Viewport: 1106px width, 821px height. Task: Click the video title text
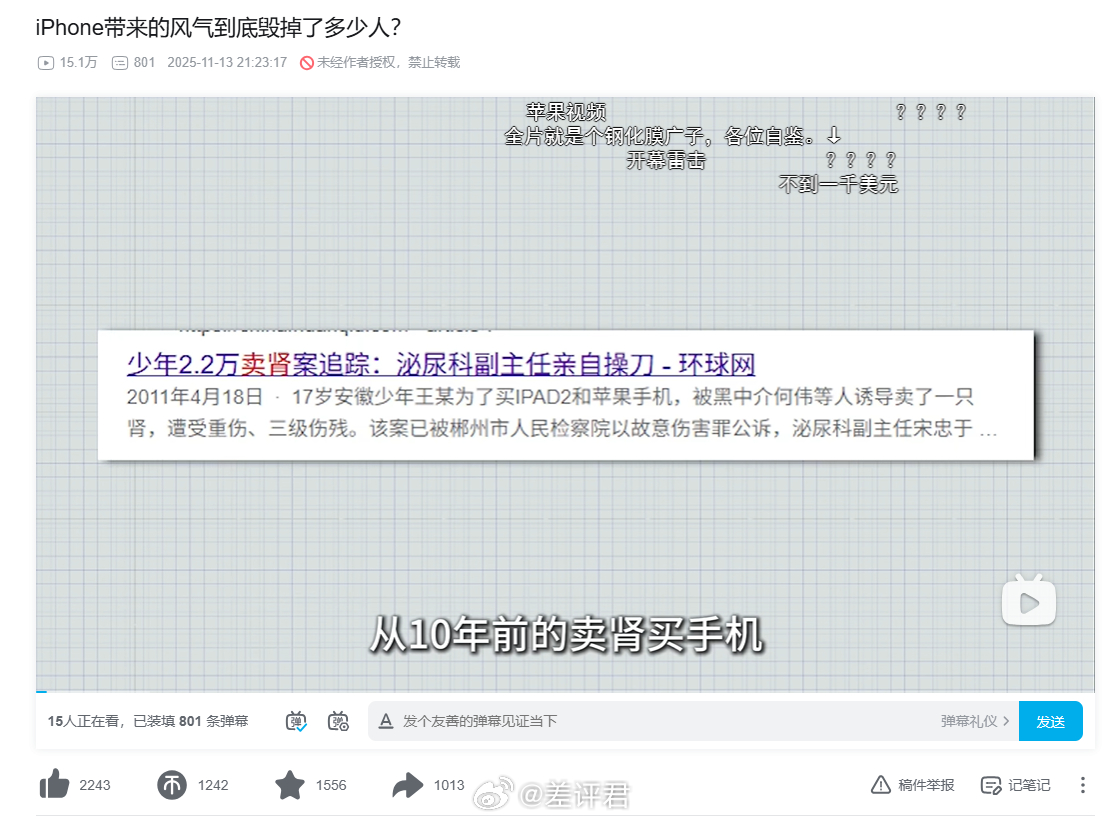pyautogui.click(x=219, y=28)
